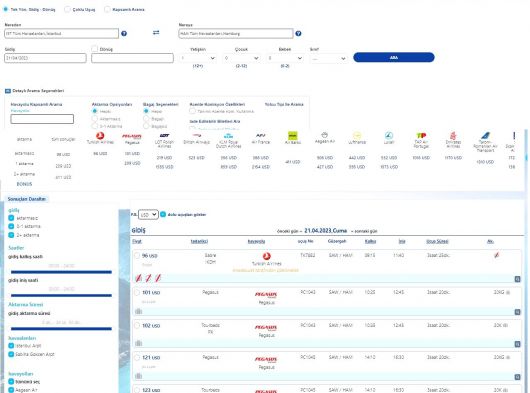Choose Aktarmasız under Aktarma Opsiyonları

[95, 119]
